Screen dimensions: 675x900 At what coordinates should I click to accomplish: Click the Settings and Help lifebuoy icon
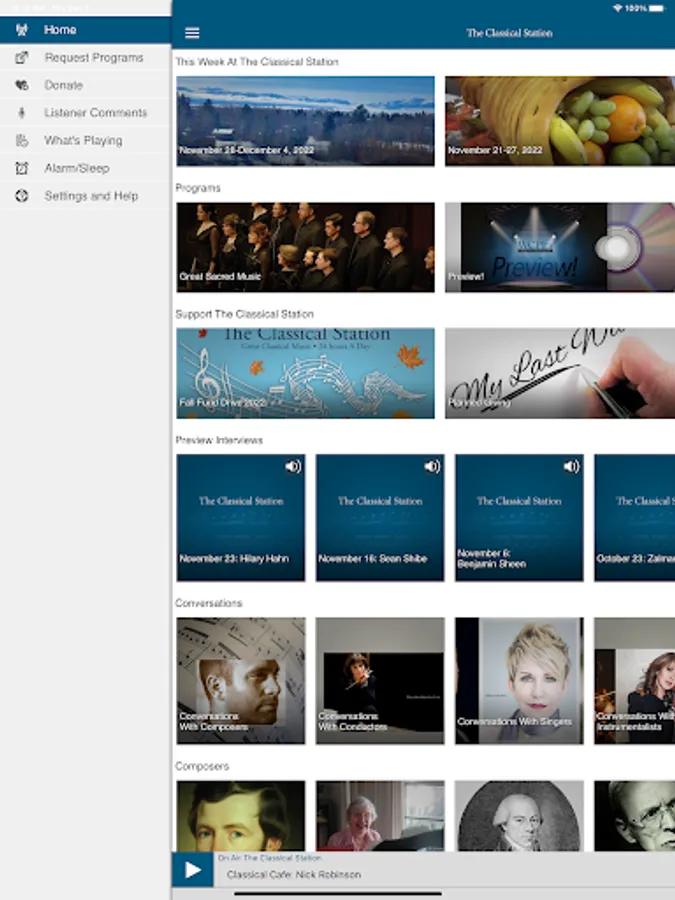tap(22, 196)
